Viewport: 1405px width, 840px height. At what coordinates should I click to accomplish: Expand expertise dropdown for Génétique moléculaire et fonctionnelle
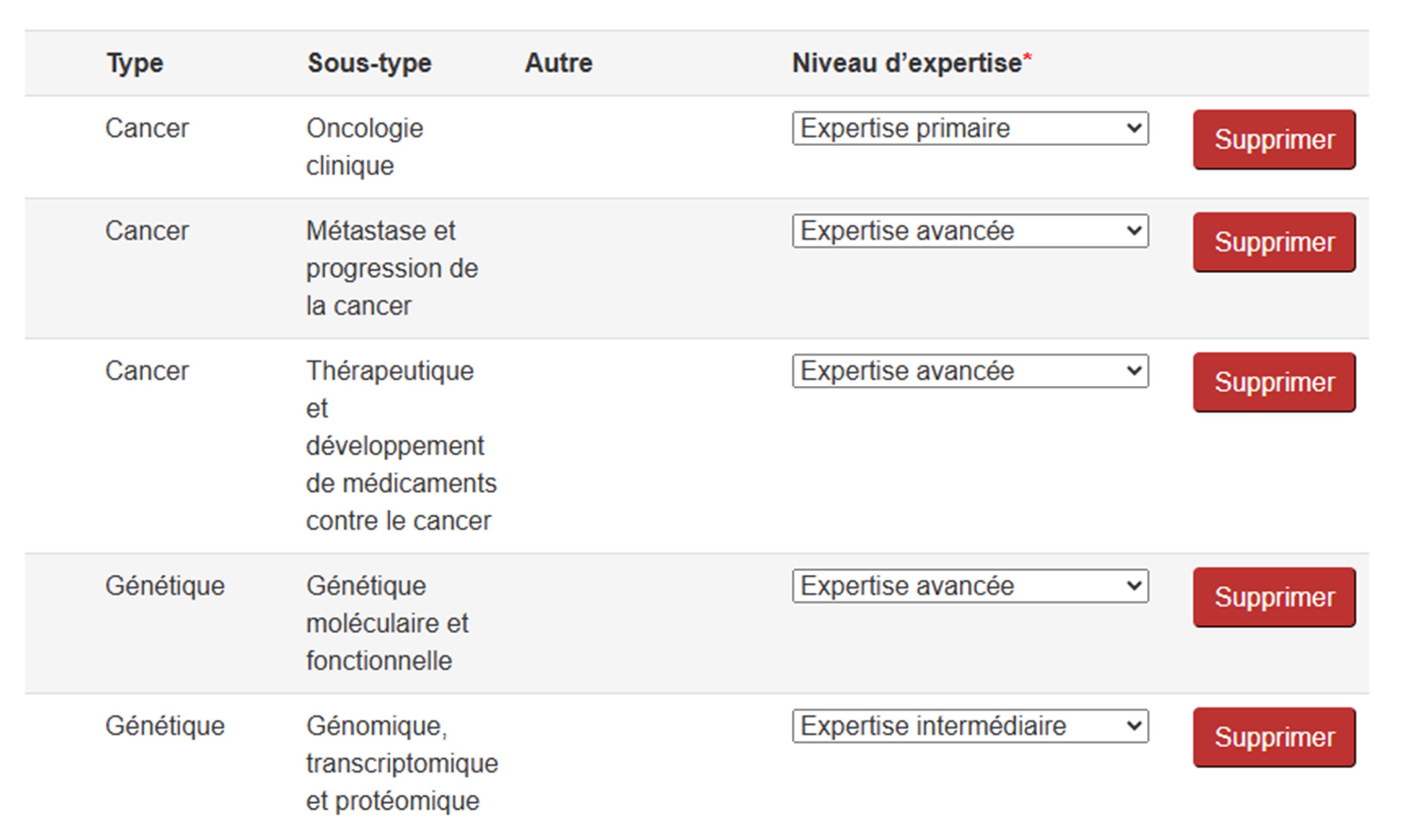coord(970,586)
